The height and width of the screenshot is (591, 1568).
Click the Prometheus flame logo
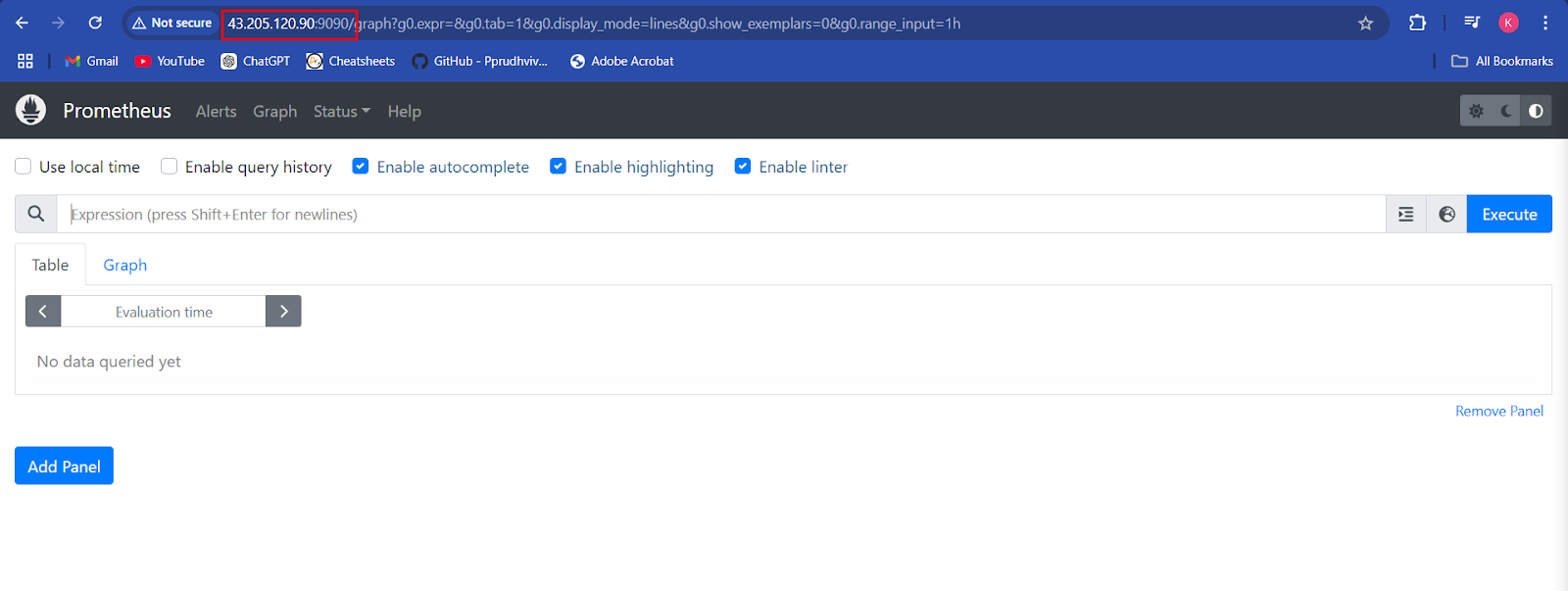(x=30, y=110)
